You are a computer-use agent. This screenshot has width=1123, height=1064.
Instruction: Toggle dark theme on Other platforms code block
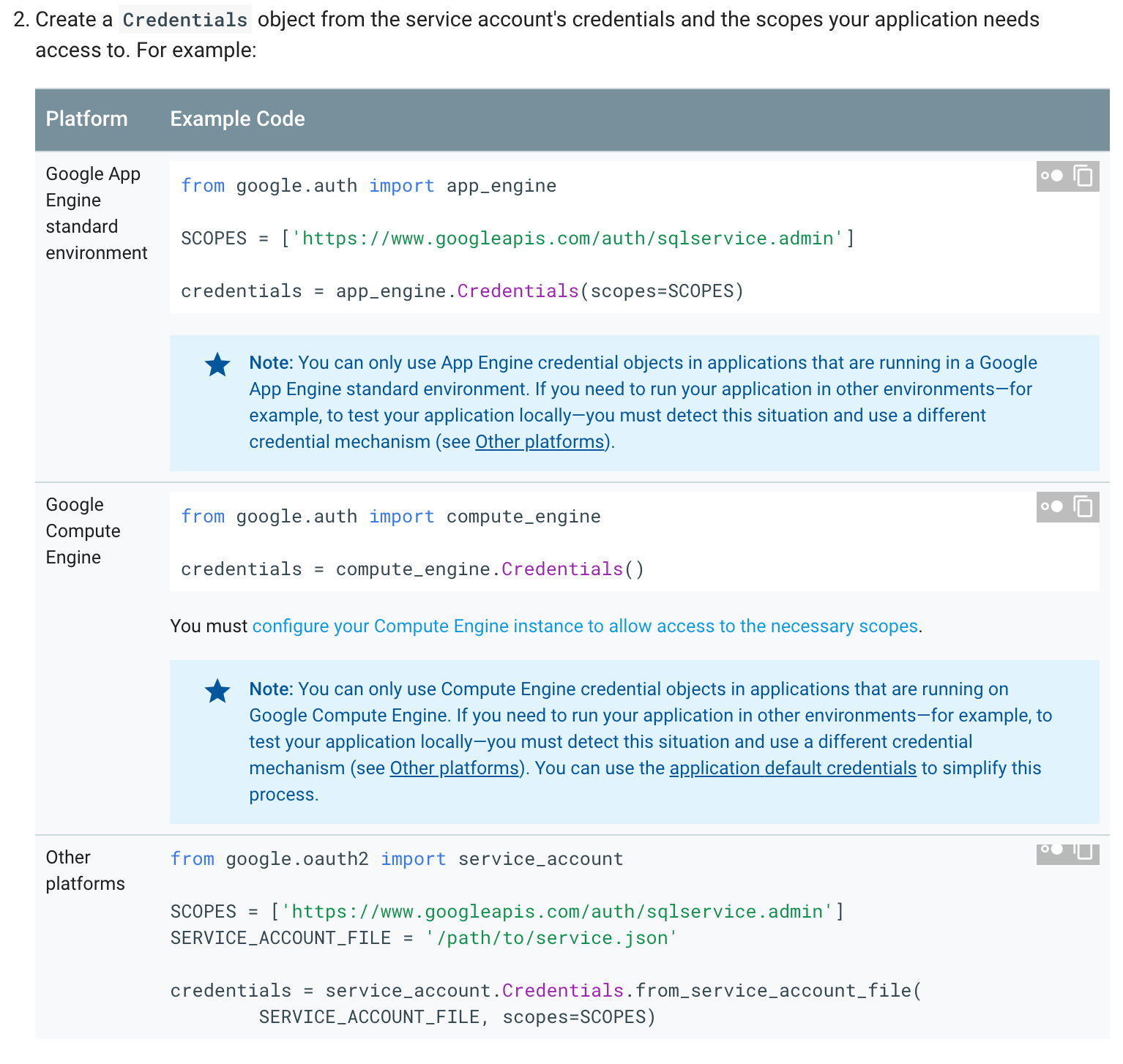click(1052, 851)
